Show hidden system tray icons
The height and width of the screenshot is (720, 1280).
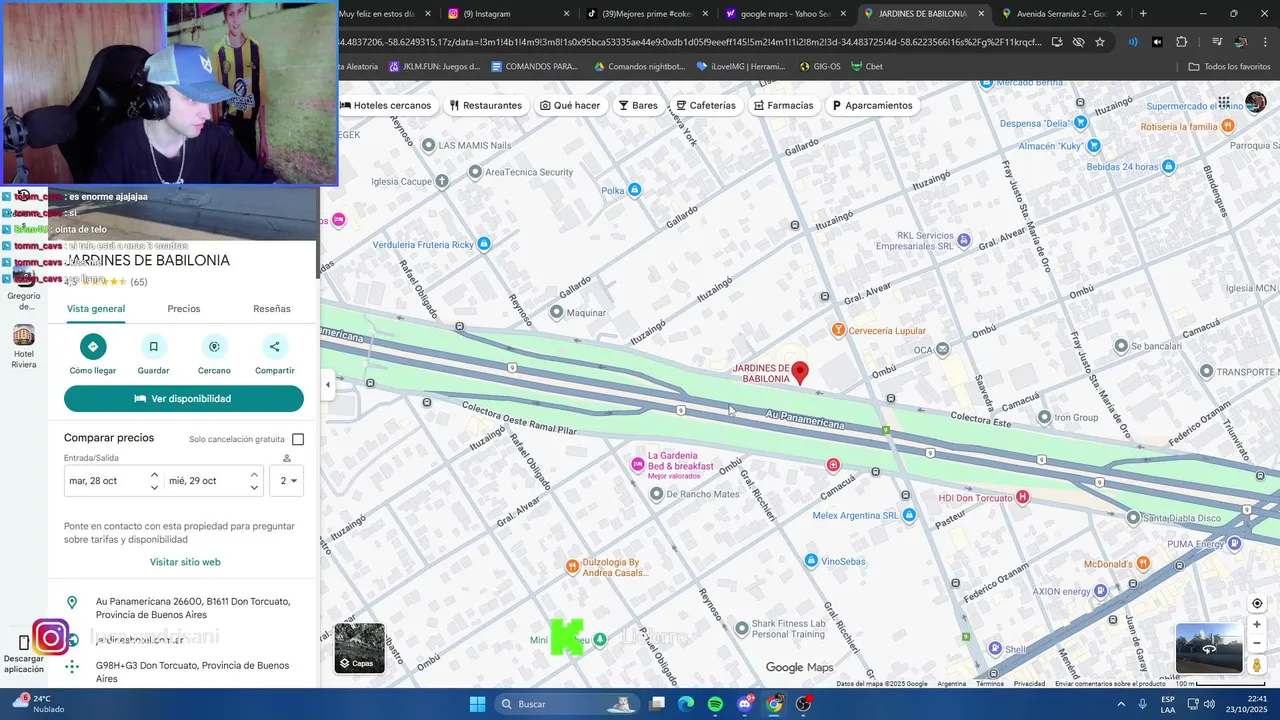pyautogui.click(x=1121, y=704)
